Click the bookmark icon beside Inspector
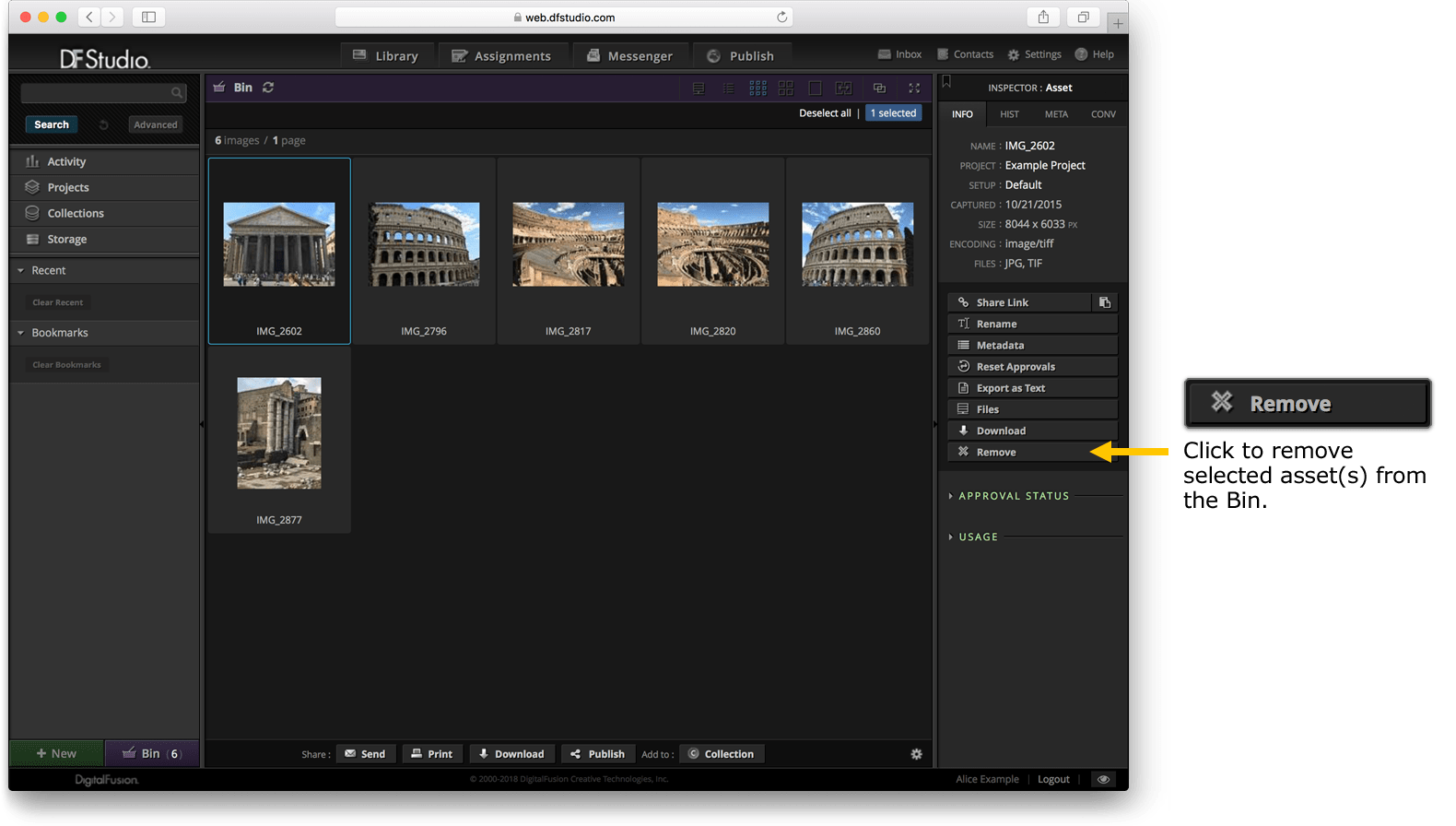This screenshot has width=1456, height=826. pyautogui.click(x=946, y=83)
